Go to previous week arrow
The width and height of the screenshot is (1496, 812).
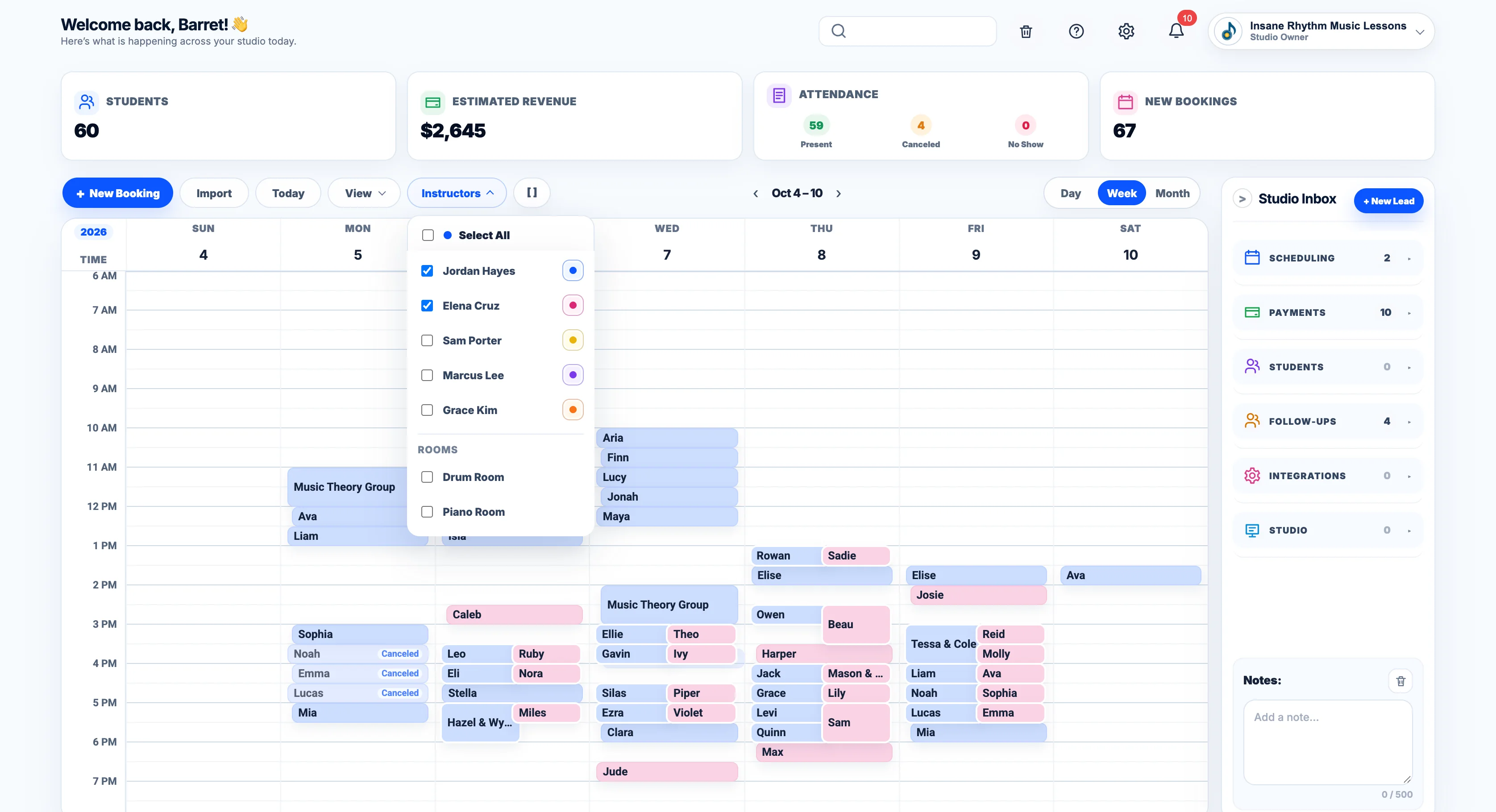coord(756,193)
